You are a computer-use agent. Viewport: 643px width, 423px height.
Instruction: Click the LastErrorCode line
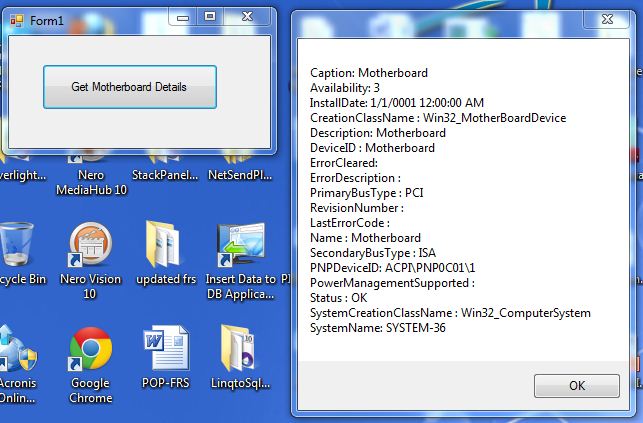point(350,223)
